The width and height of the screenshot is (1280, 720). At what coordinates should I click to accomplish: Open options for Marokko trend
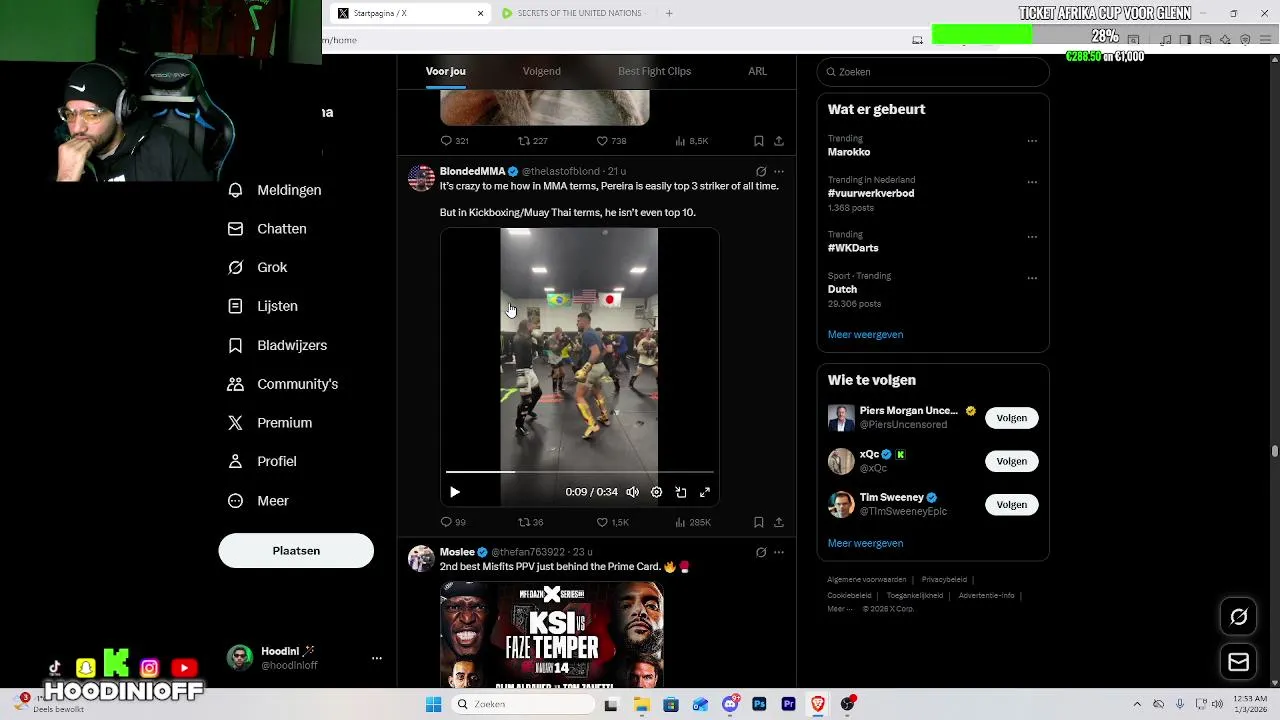coord(1032,141)
